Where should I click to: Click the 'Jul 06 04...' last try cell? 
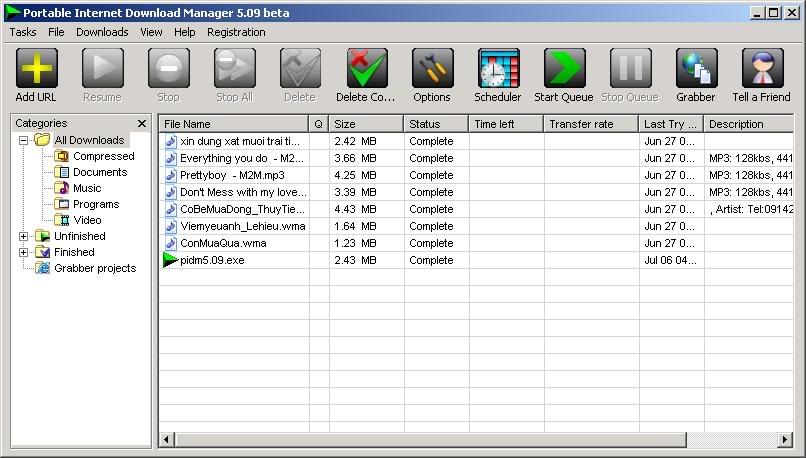click(x=670, y=260)
